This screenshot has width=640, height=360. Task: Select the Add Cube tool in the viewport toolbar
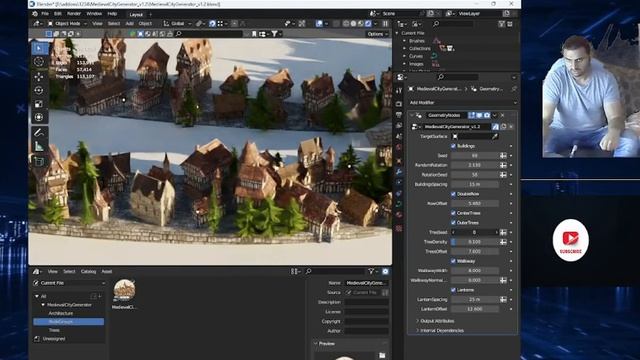coord(39,161)
